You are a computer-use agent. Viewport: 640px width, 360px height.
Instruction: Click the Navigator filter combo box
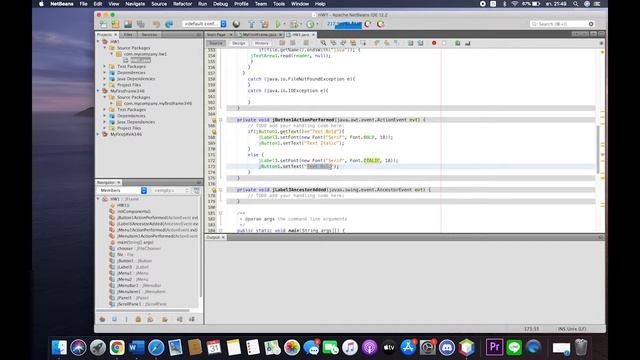171,190
